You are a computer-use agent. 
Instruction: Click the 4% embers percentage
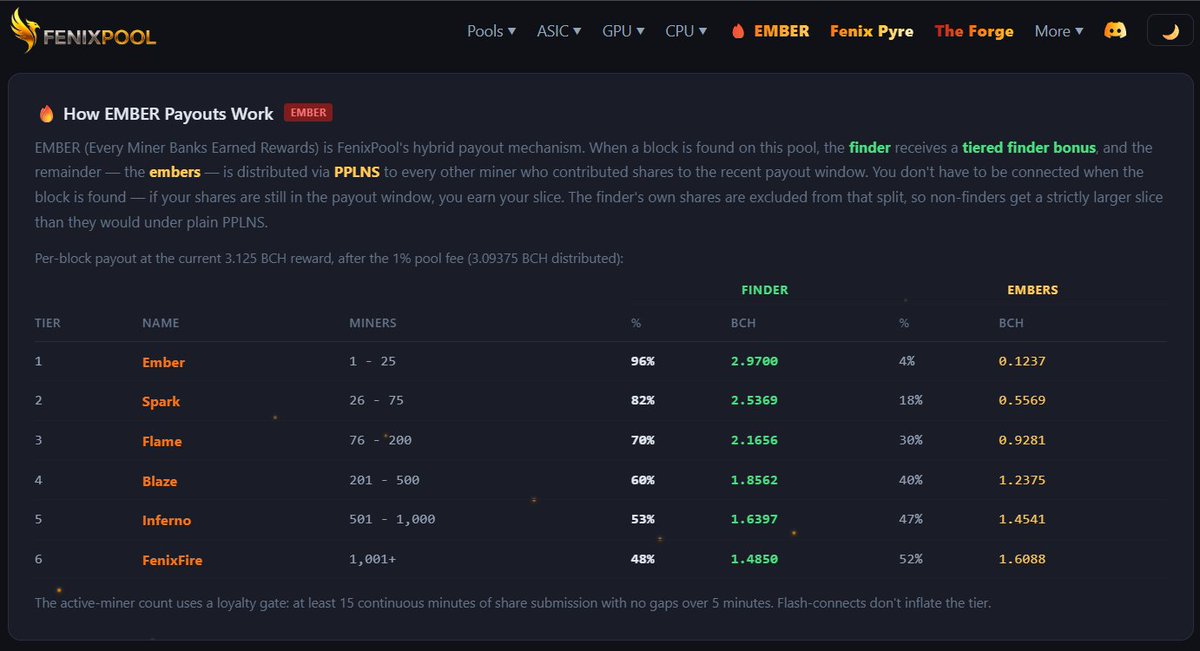[x=907, y=361]
